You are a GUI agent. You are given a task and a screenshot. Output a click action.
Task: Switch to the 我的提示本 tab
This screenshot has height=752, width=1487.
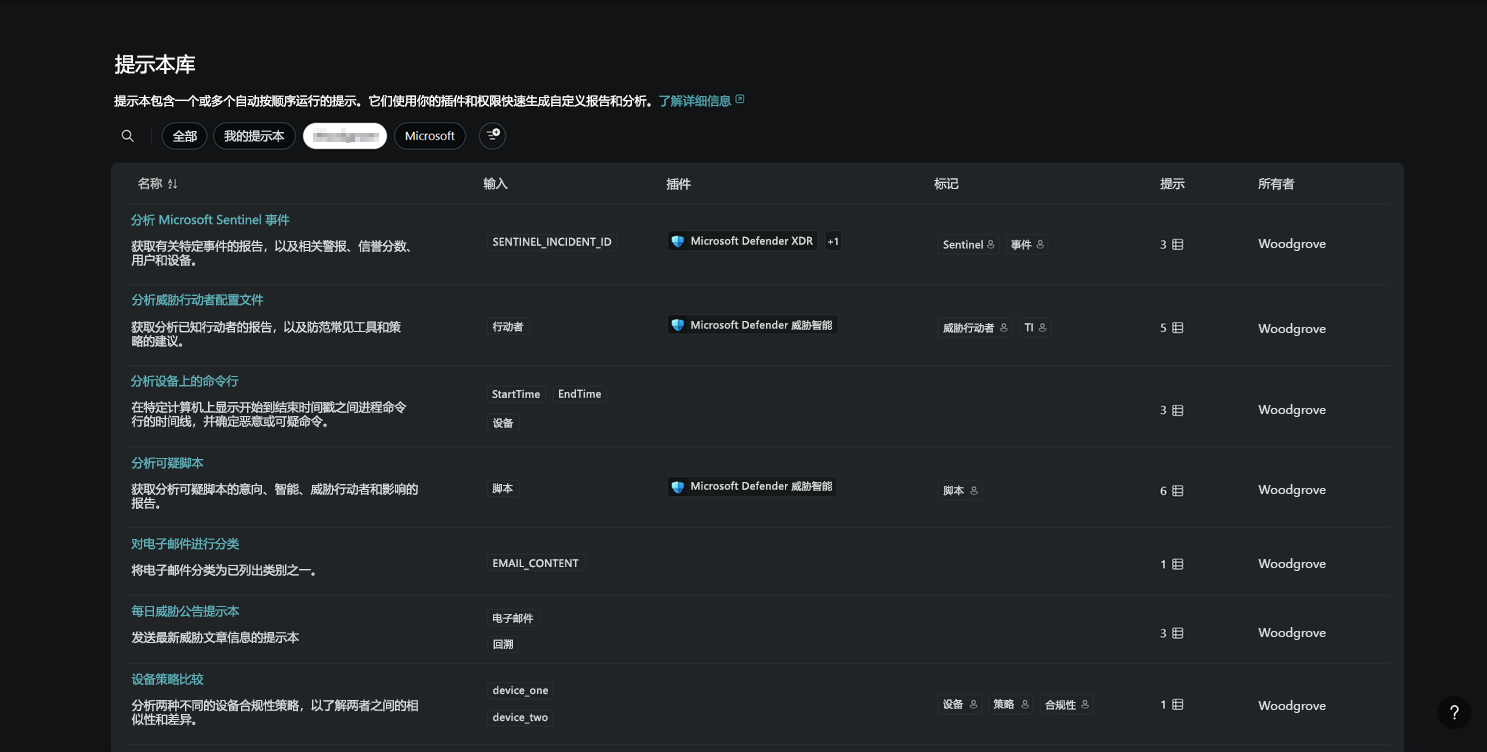(254, 136)
